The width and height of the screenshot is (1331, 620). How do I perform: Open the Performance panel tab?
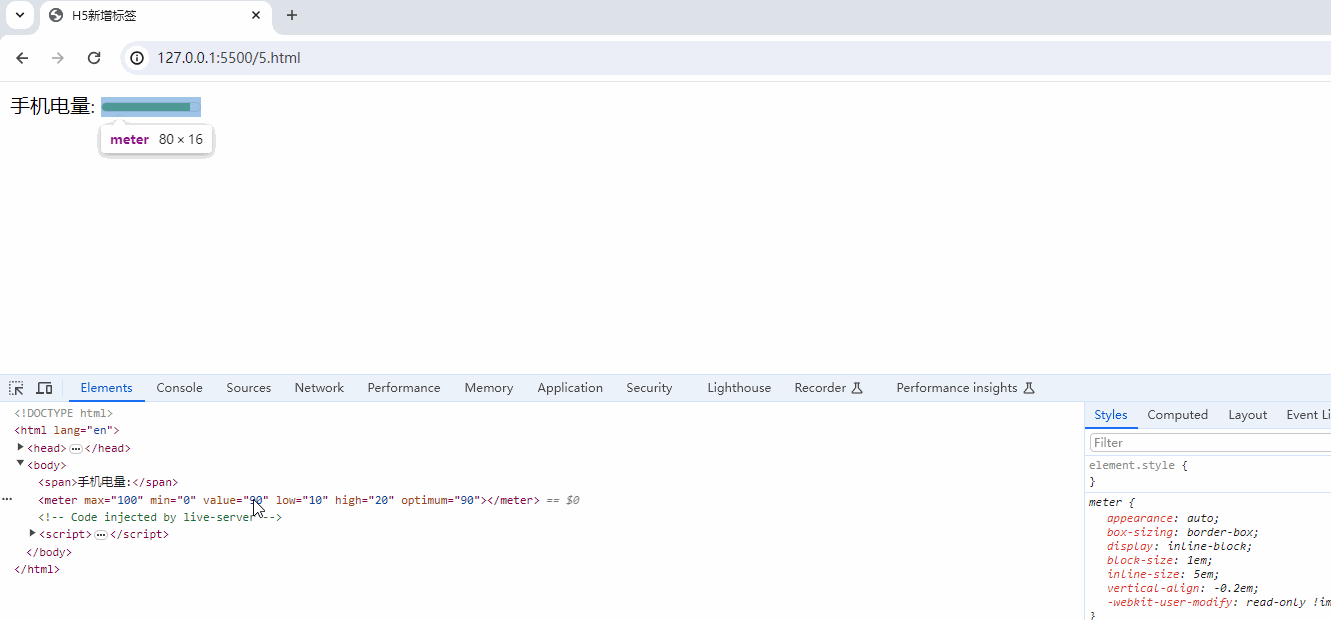click(x=404, y=388)
